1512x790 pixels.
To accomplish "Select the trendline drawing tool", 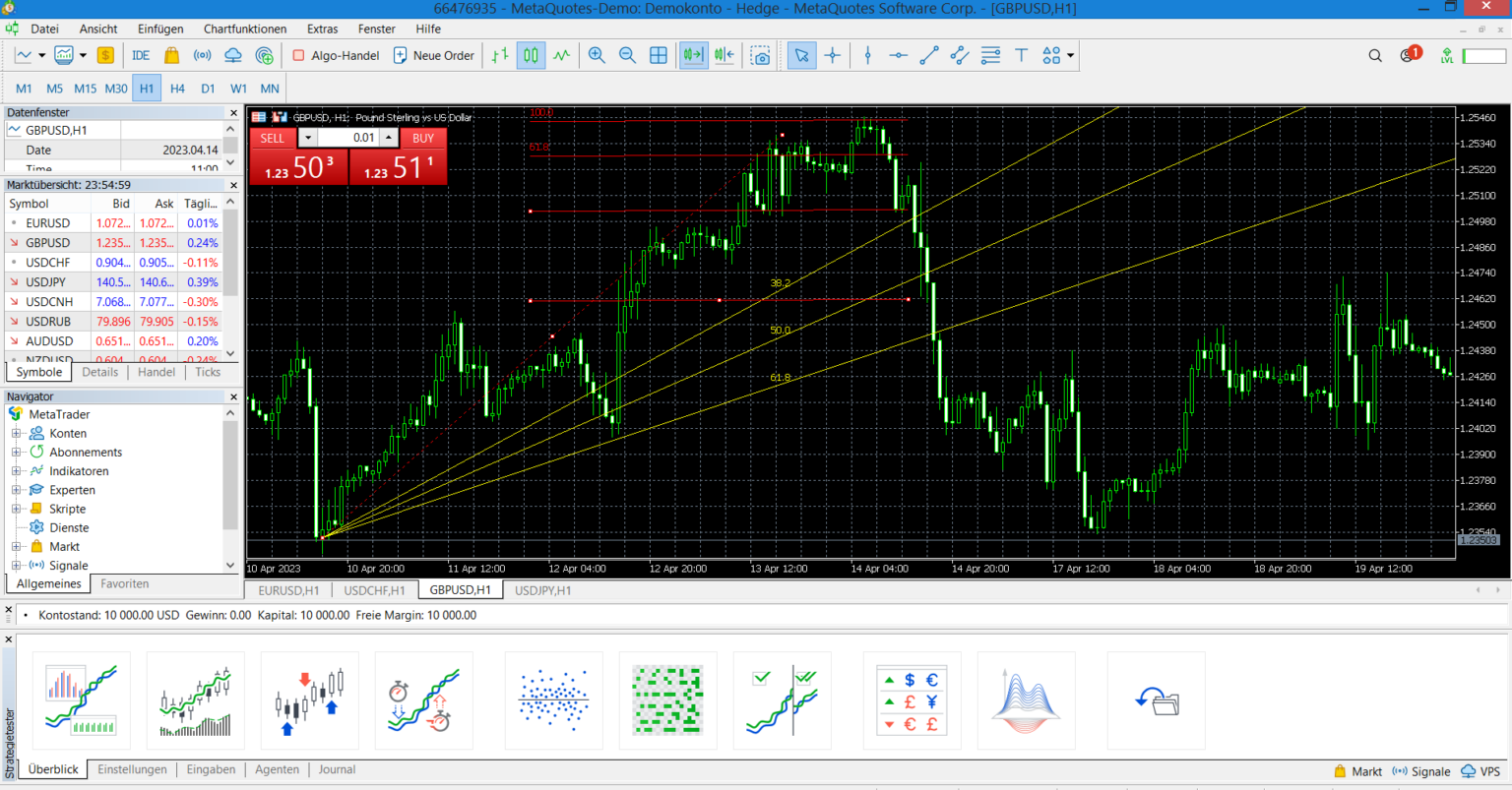I will (x=929, y=55).
